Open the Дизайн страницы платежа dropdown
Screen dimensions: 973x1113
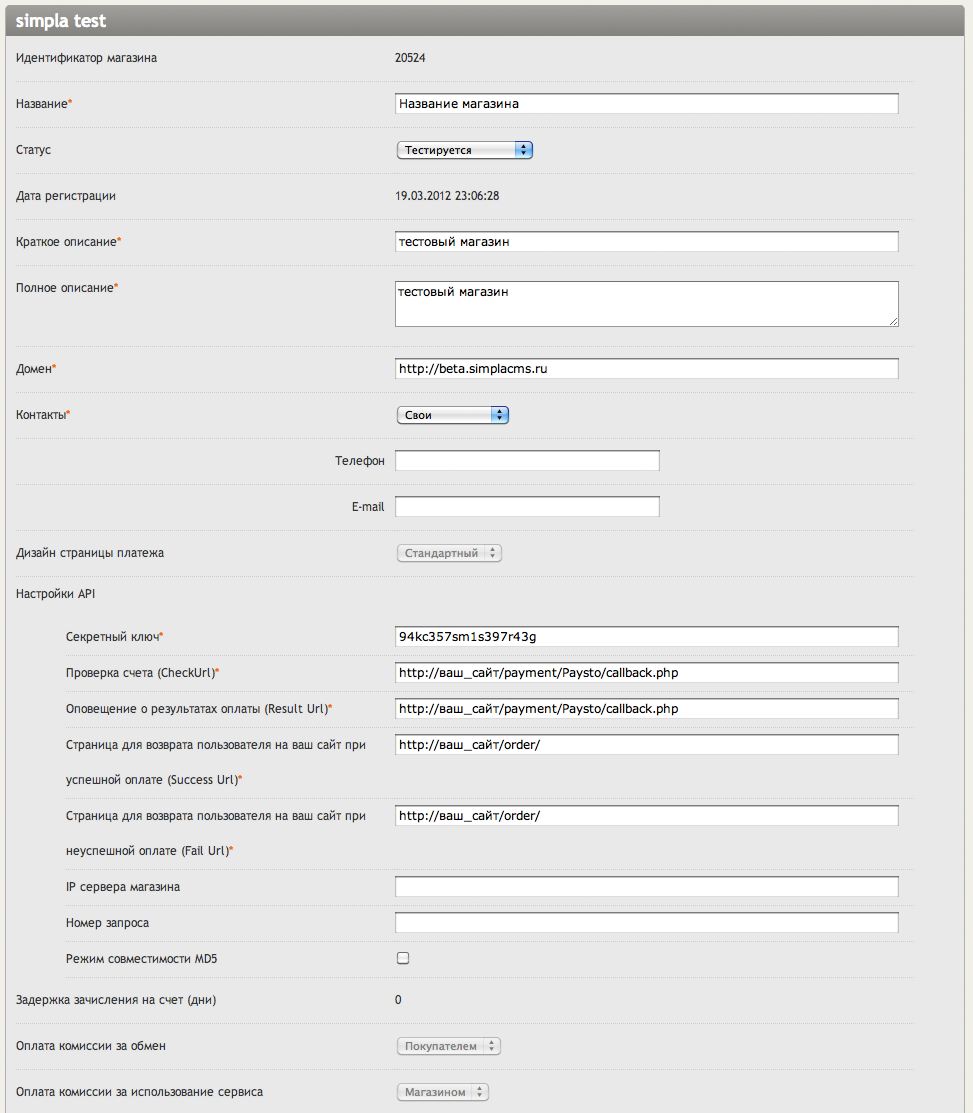pyautogui.click(x=449, y=553)
